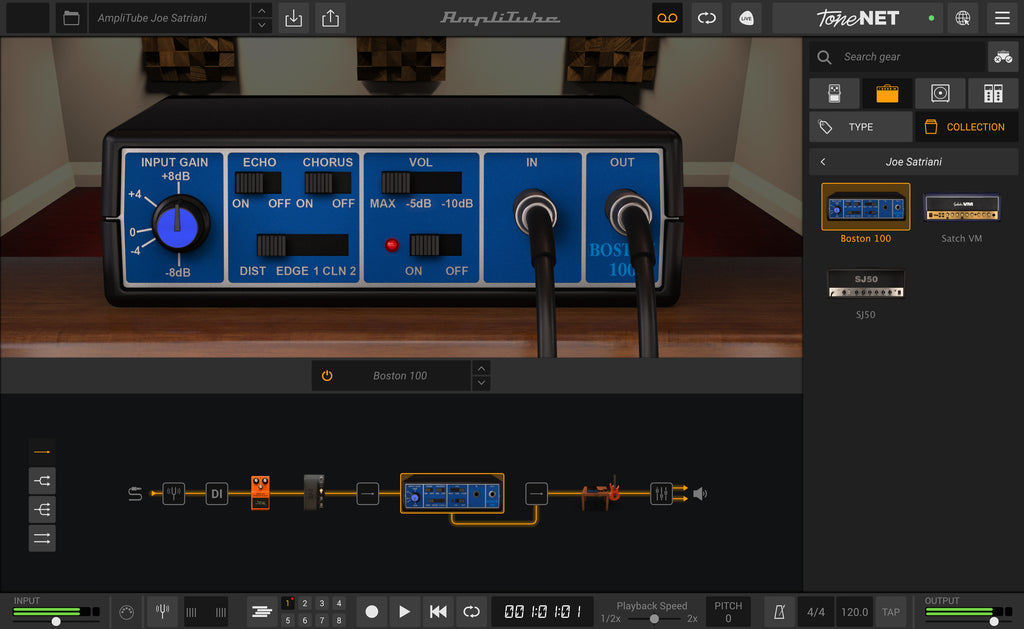This screenshot has height=629, width=1024.
Task: Toggle Boston 100 power bypass icon
Action: 327,376
